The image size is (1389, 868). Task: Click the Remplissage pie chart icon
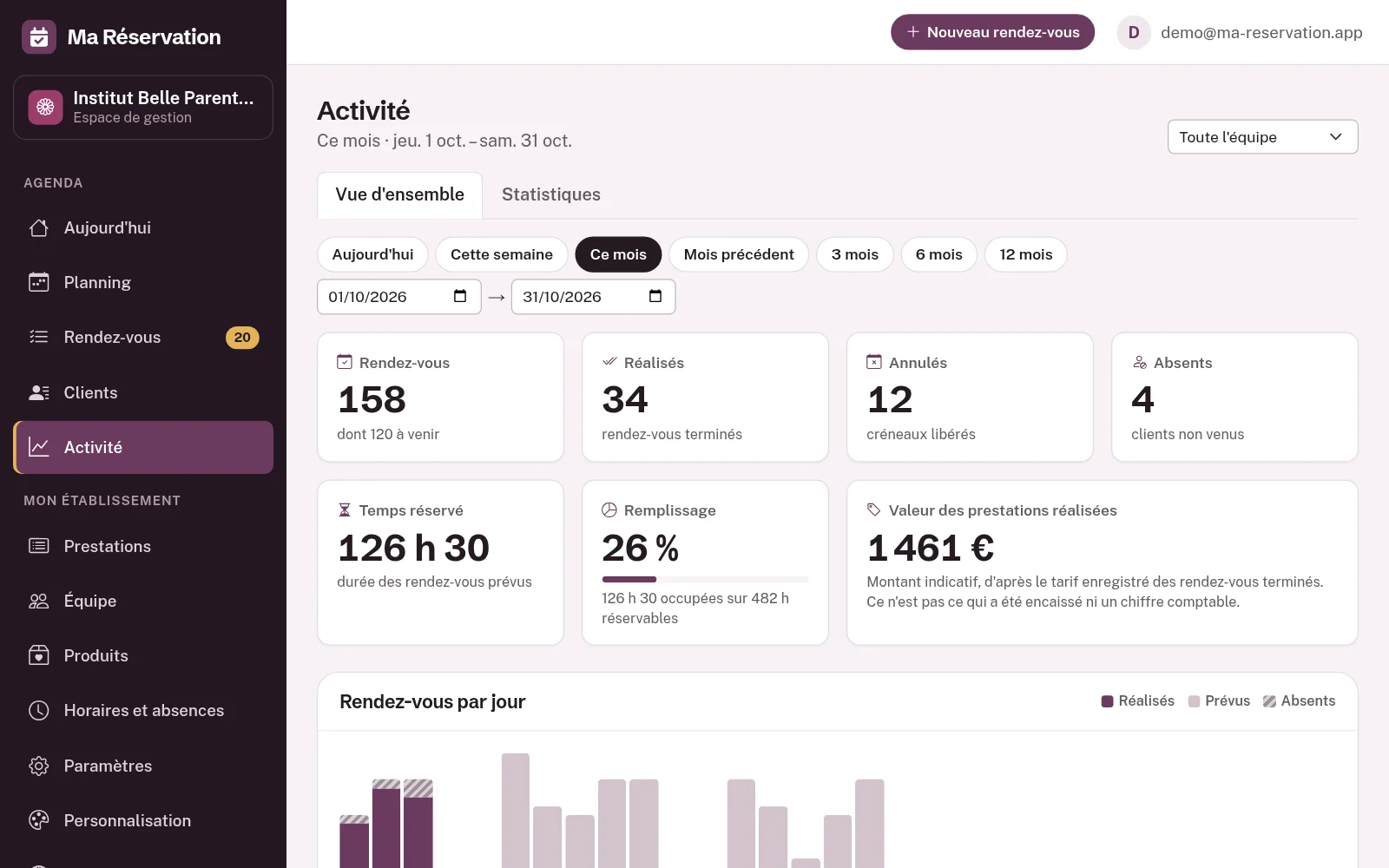tap(609, 510)
